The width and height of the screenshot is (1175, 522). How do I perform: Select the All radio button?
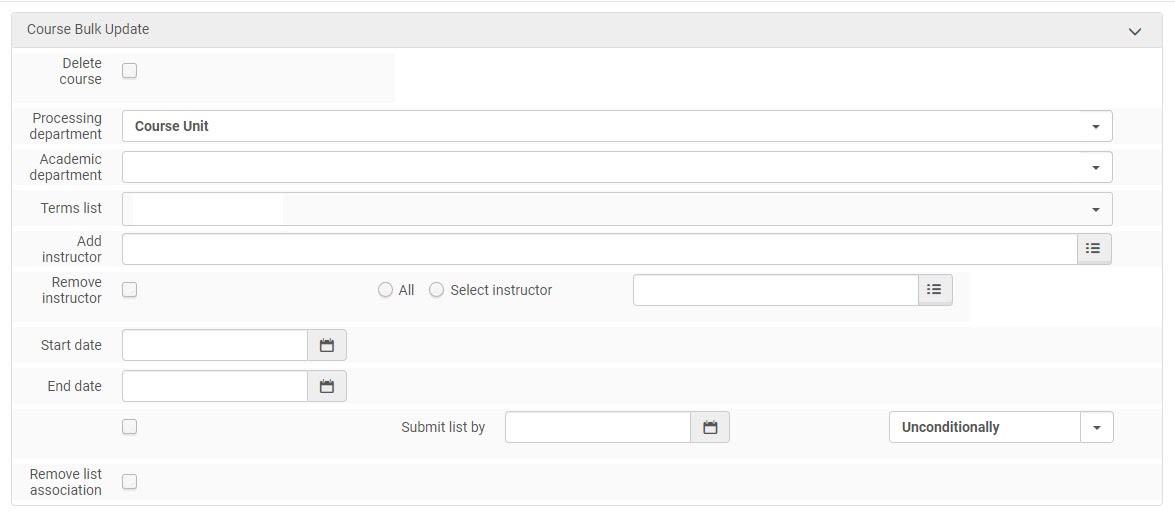click(385, 290)
